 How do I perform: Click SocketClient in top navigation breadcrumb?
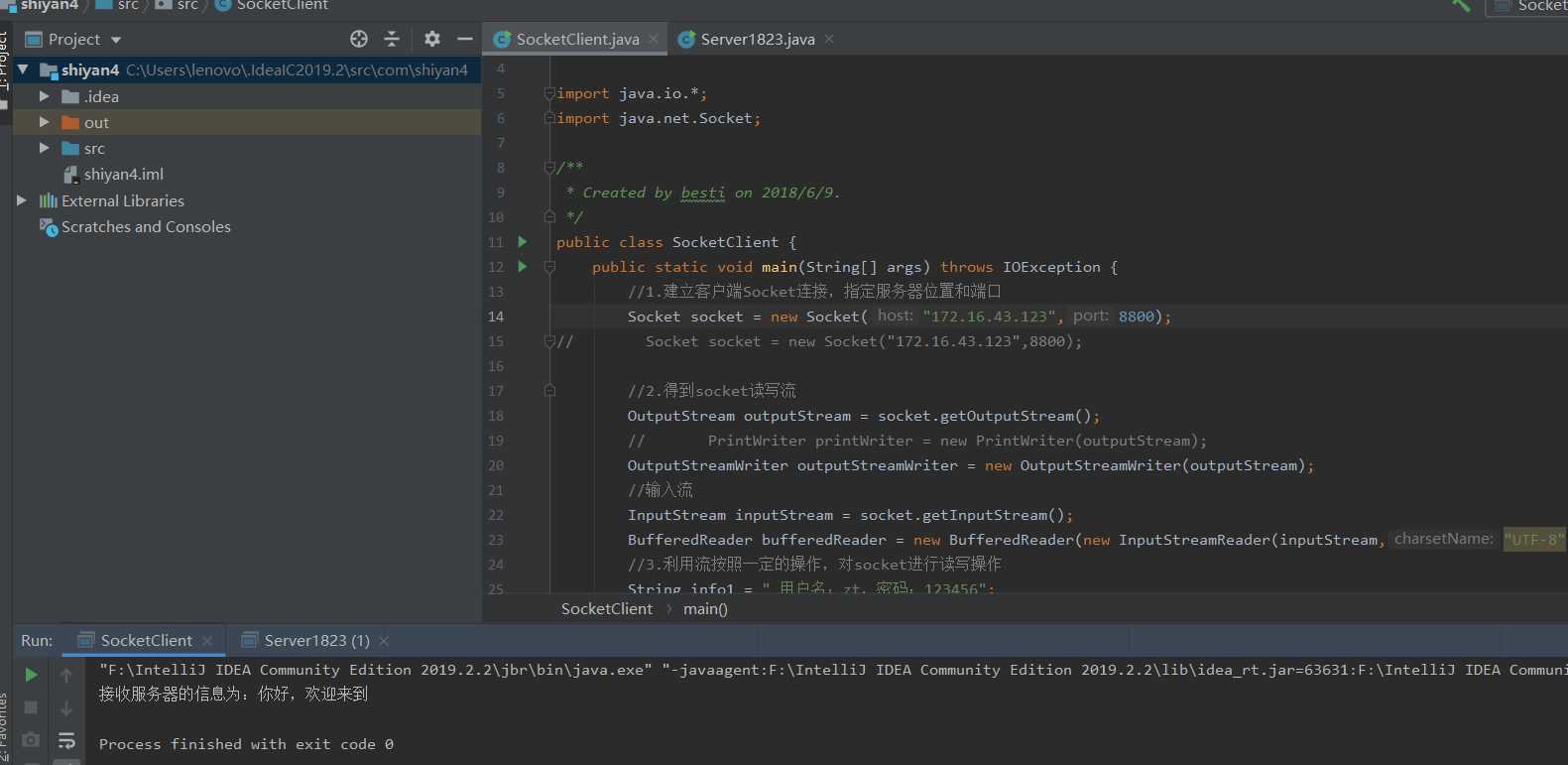[x=282, y=5]
